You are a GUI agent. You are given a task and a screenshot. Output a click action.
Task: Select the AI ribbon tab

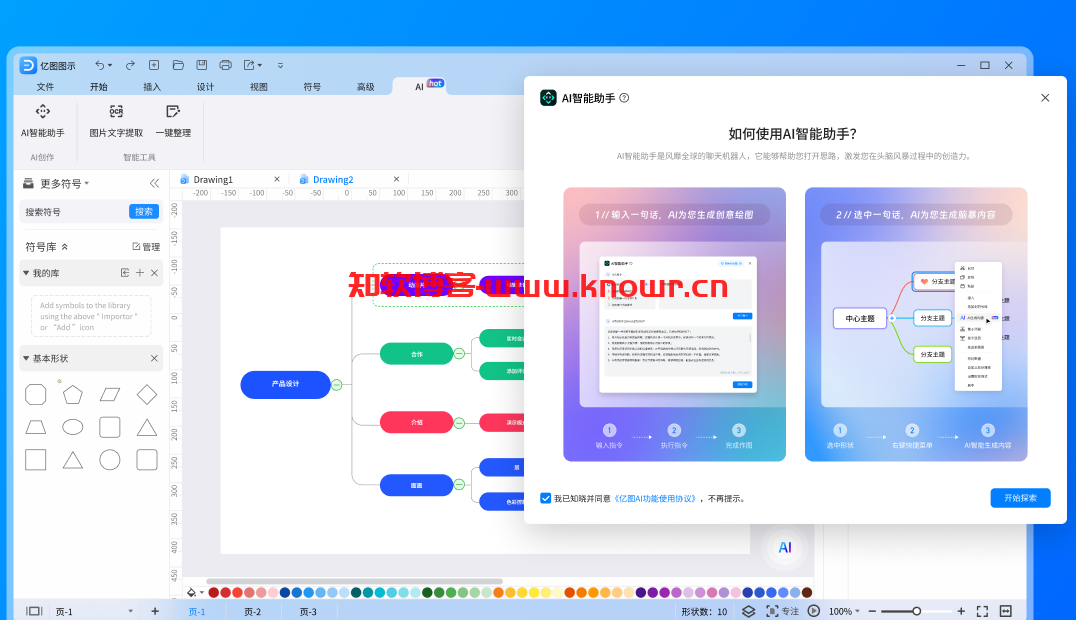(419, 87)
